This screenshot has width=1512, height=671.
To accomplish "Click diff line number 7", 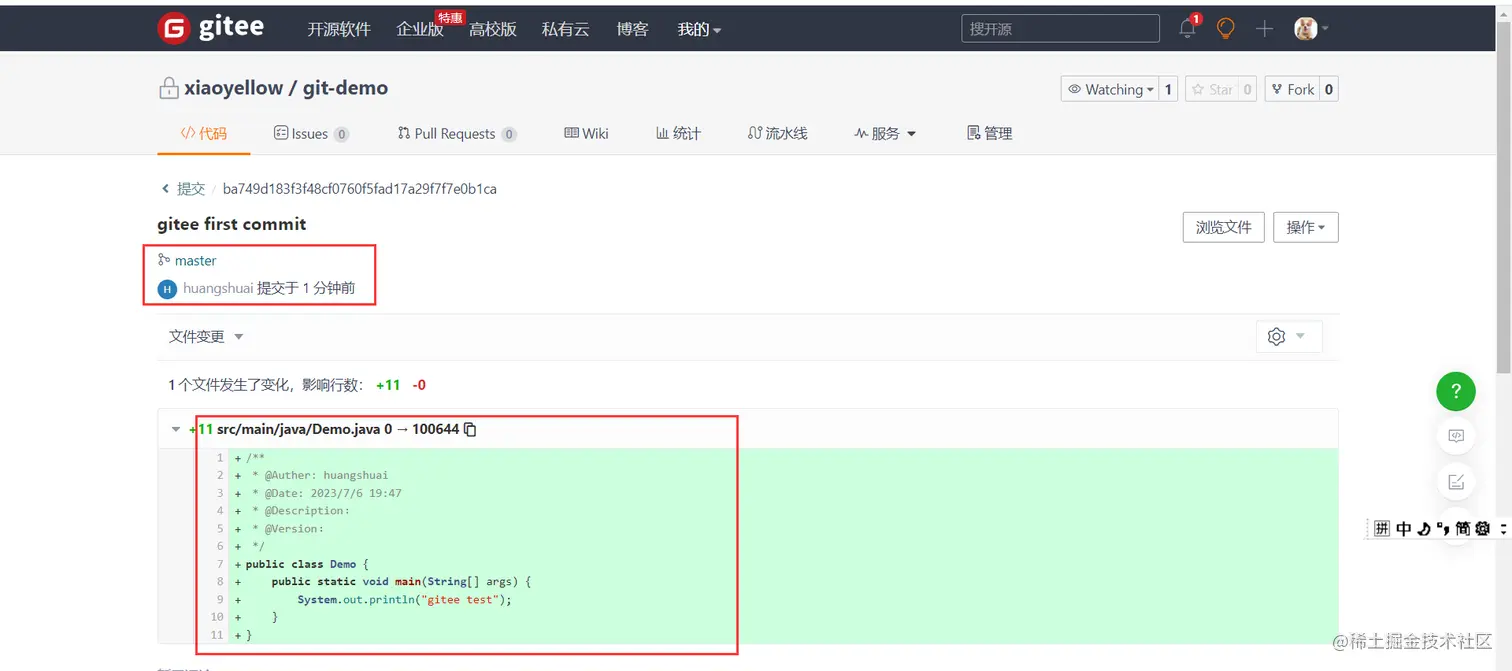I will pos(220,564).
